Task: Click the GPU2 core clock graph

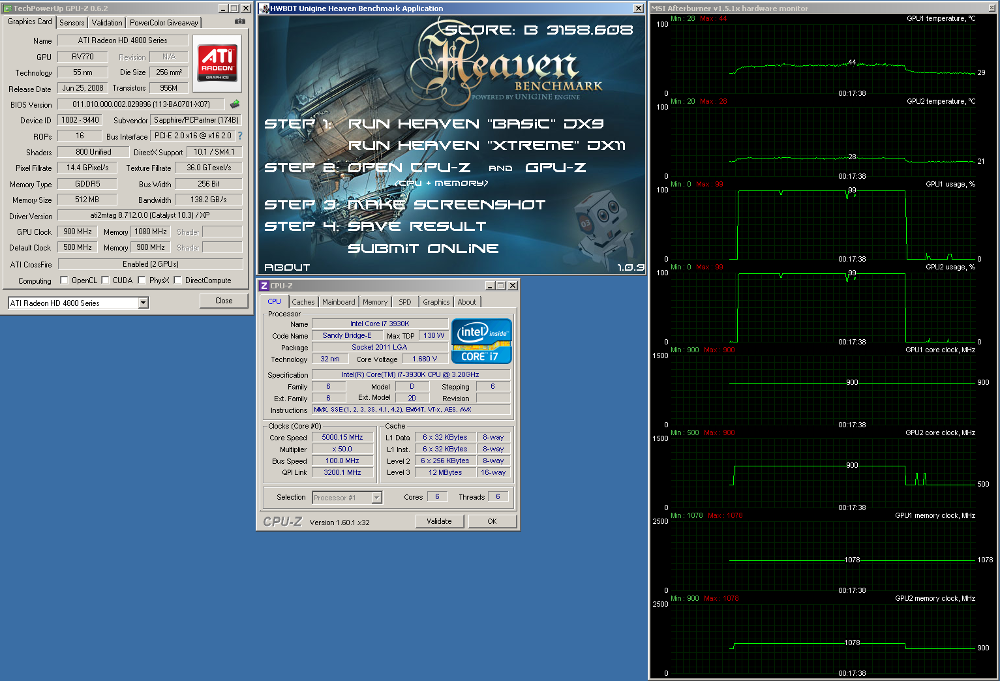Action: point(823,473)
